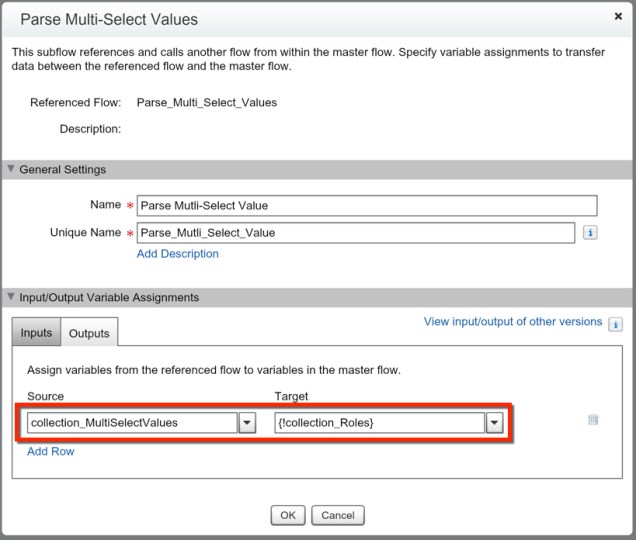Focus the Unique Name input field
The image size is (636, 540).
pos(355,233)
